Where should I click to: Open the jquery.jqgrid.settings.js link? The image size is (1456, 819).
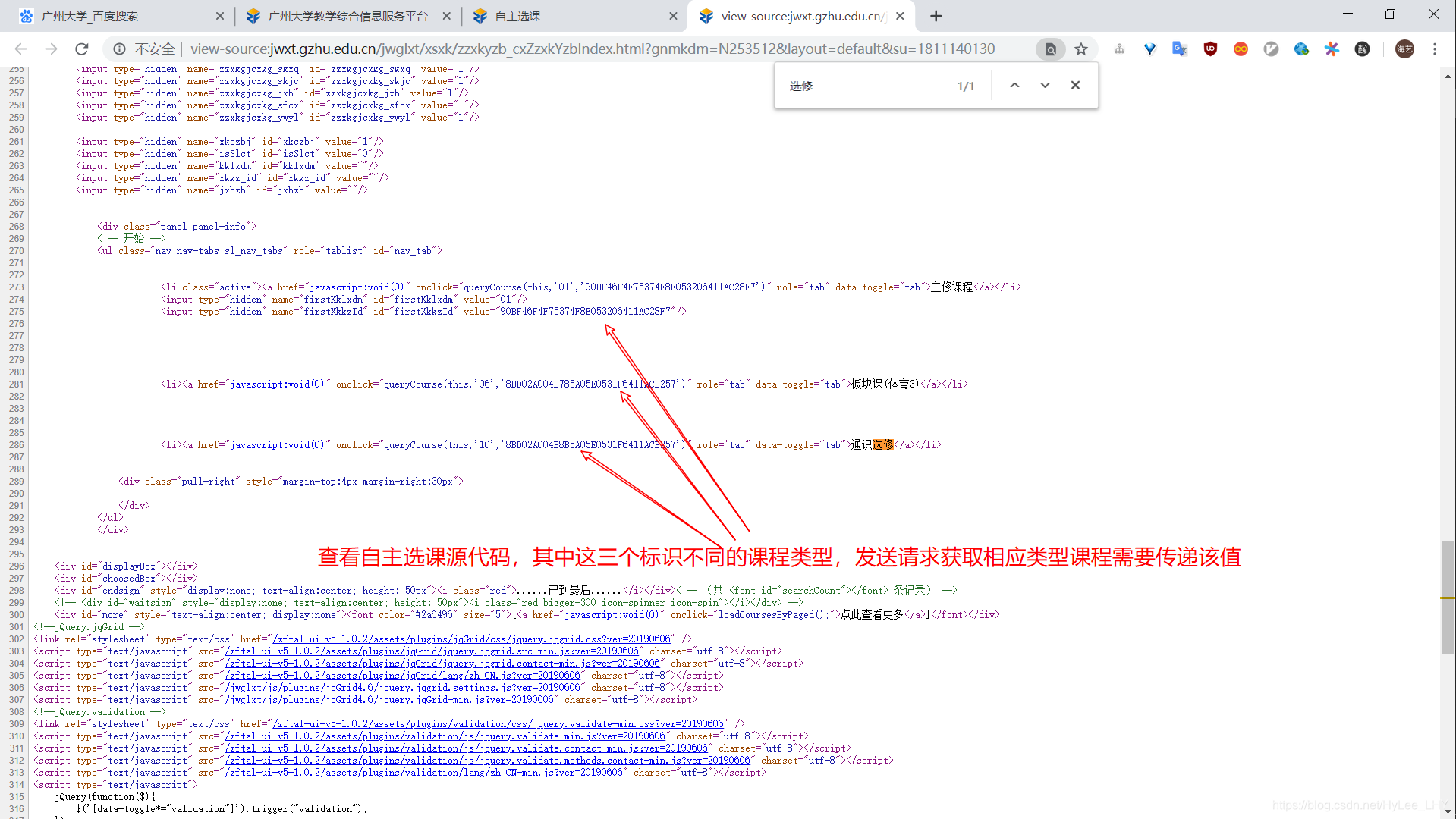click(402, 688)
